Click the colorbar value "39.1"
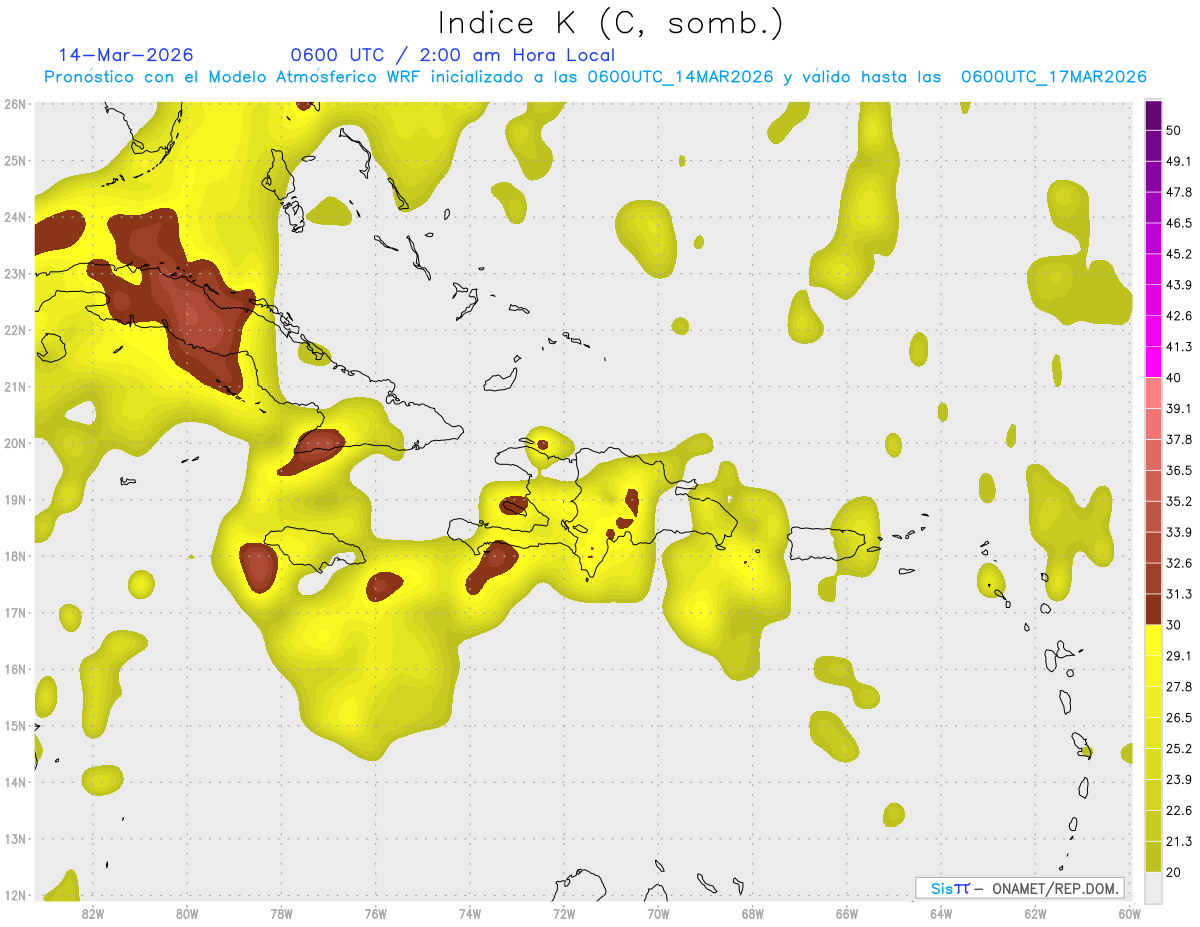This screenshot has width=1200, height=927. click(x=1179, y=409)
